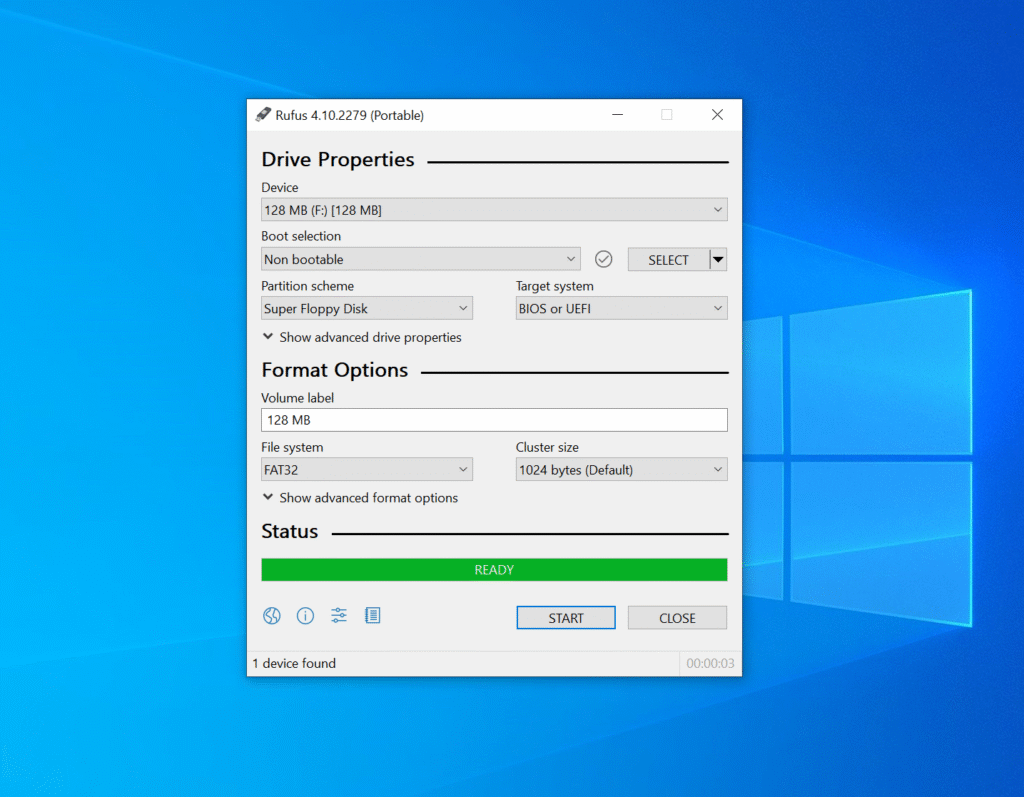The image size is (1024, 797).
Task: Click the green READY progress bar
Action: point(494,570)
